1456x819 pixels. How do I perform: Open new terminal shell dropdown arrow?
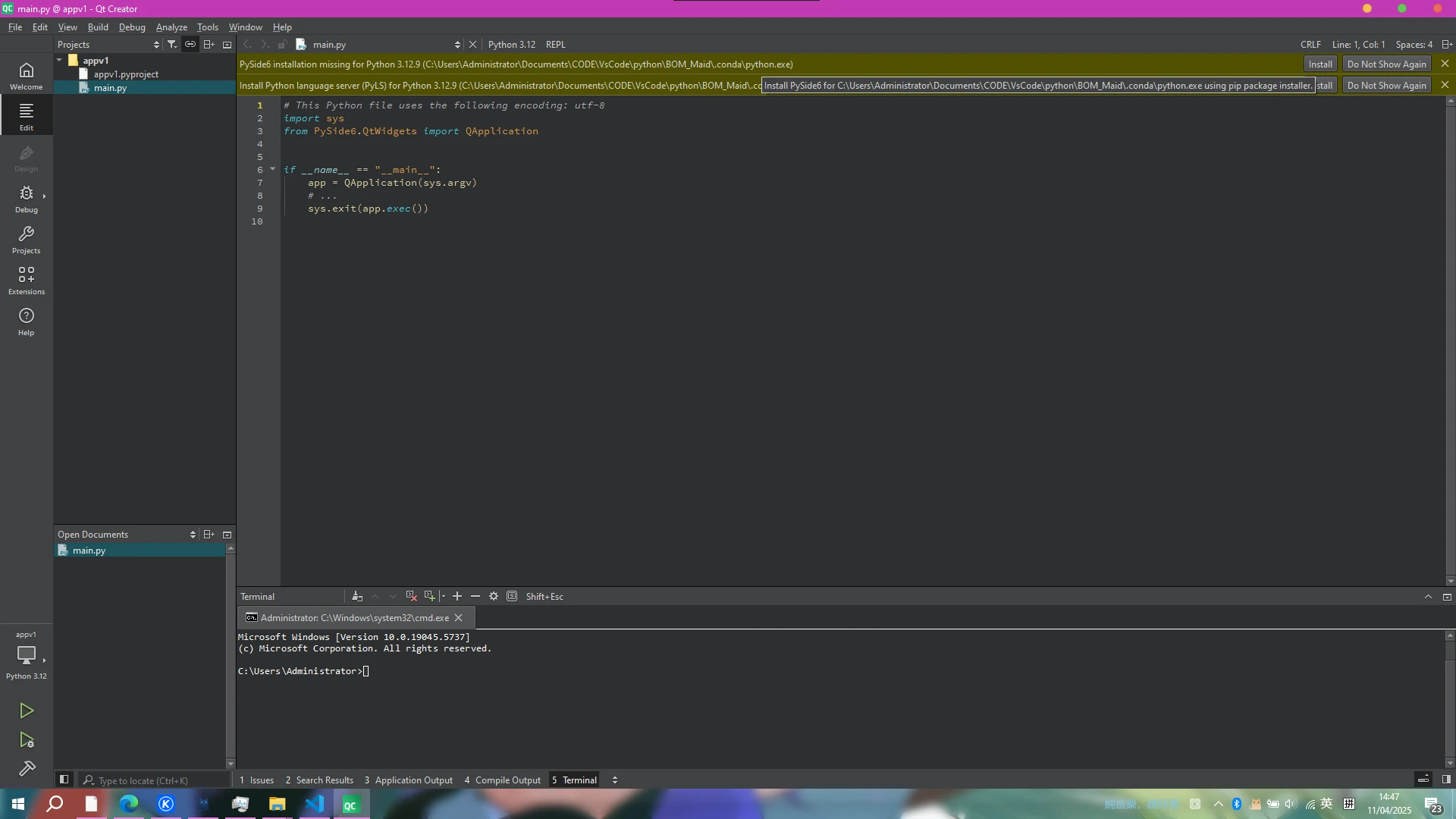[x=442, y=597]
